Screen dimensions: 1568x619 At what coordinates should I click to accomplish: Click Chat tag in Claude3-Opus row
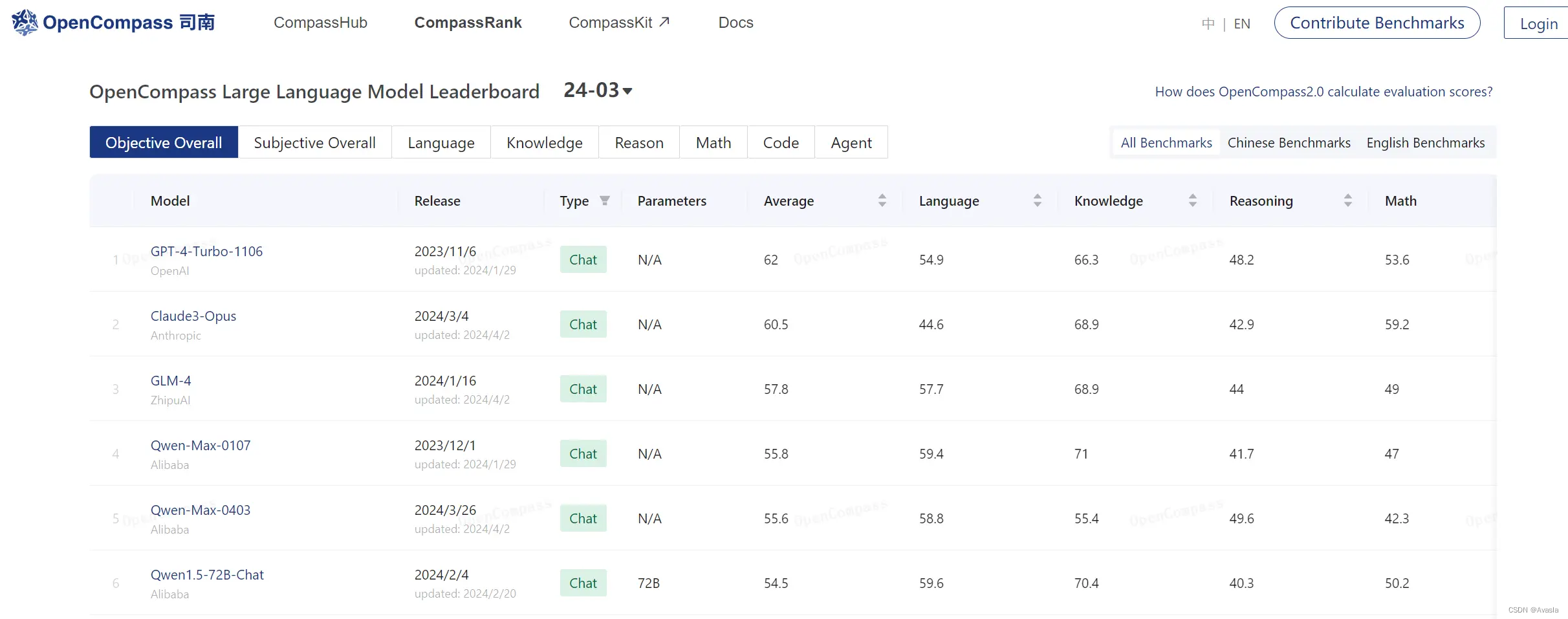click(x=583, y=324)
